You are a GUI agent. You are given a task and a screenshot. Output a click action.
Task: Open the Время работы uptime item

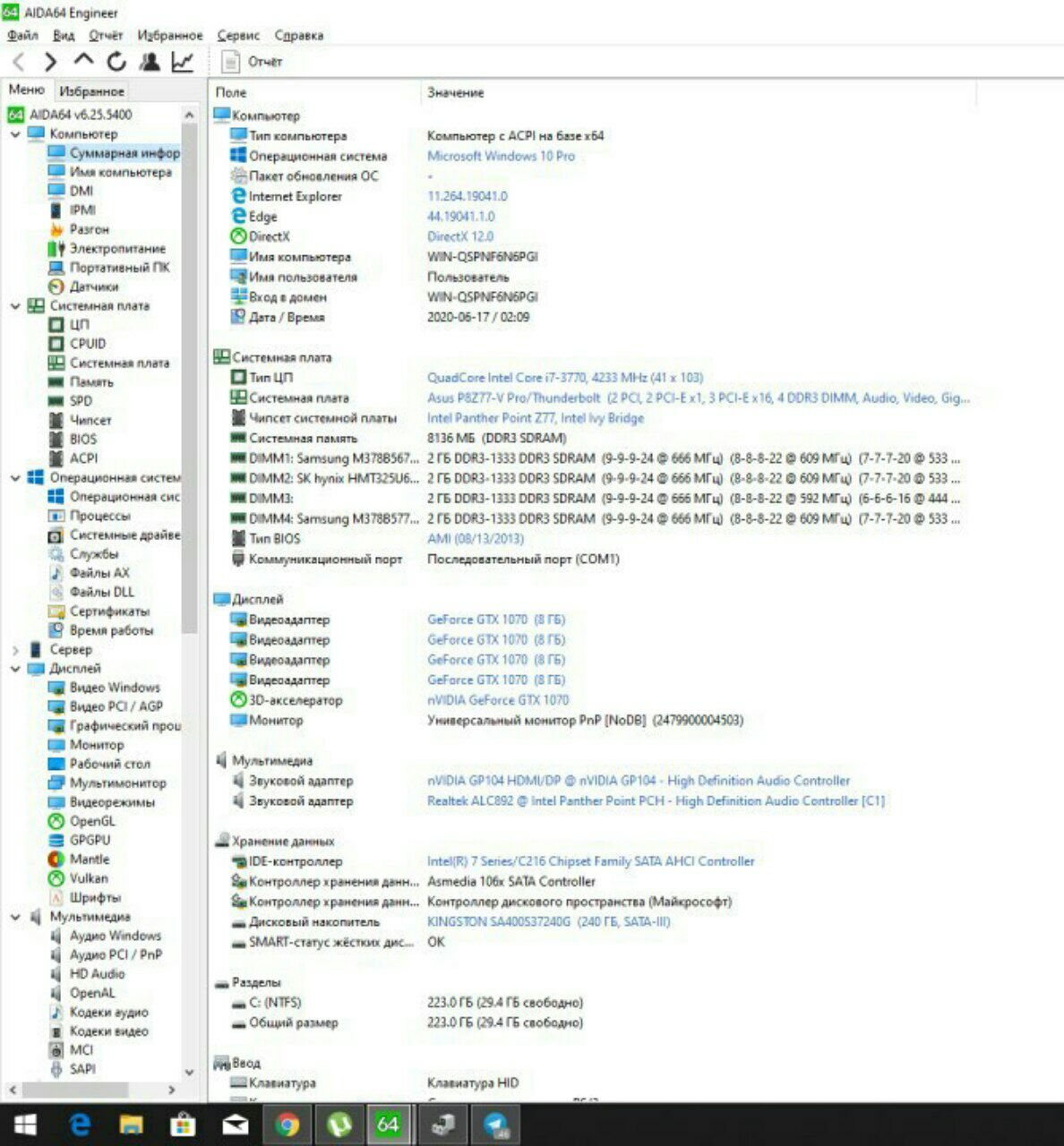coord(100,630)
